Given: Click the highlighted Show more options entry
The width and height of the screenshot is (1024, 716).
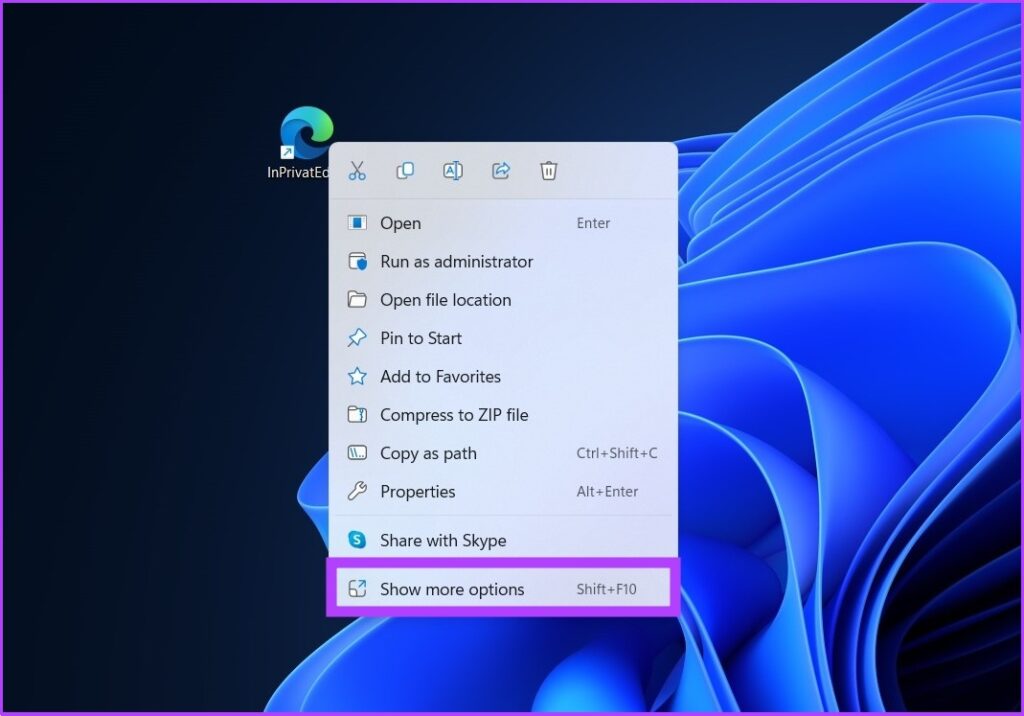Looking at the screenshot, I should pyautogui.click(x=452, y=589).
